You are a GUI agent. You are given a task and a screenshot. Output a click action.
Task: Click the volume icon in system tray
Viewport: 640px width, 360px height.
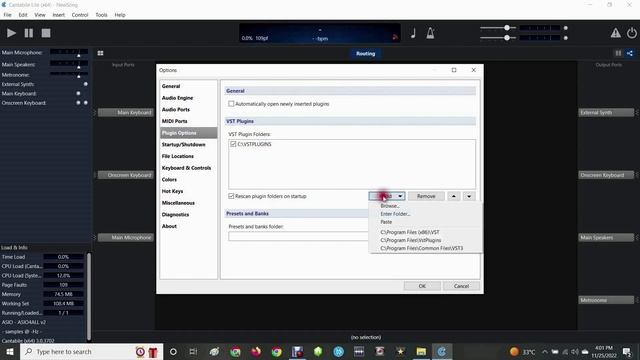575,351
